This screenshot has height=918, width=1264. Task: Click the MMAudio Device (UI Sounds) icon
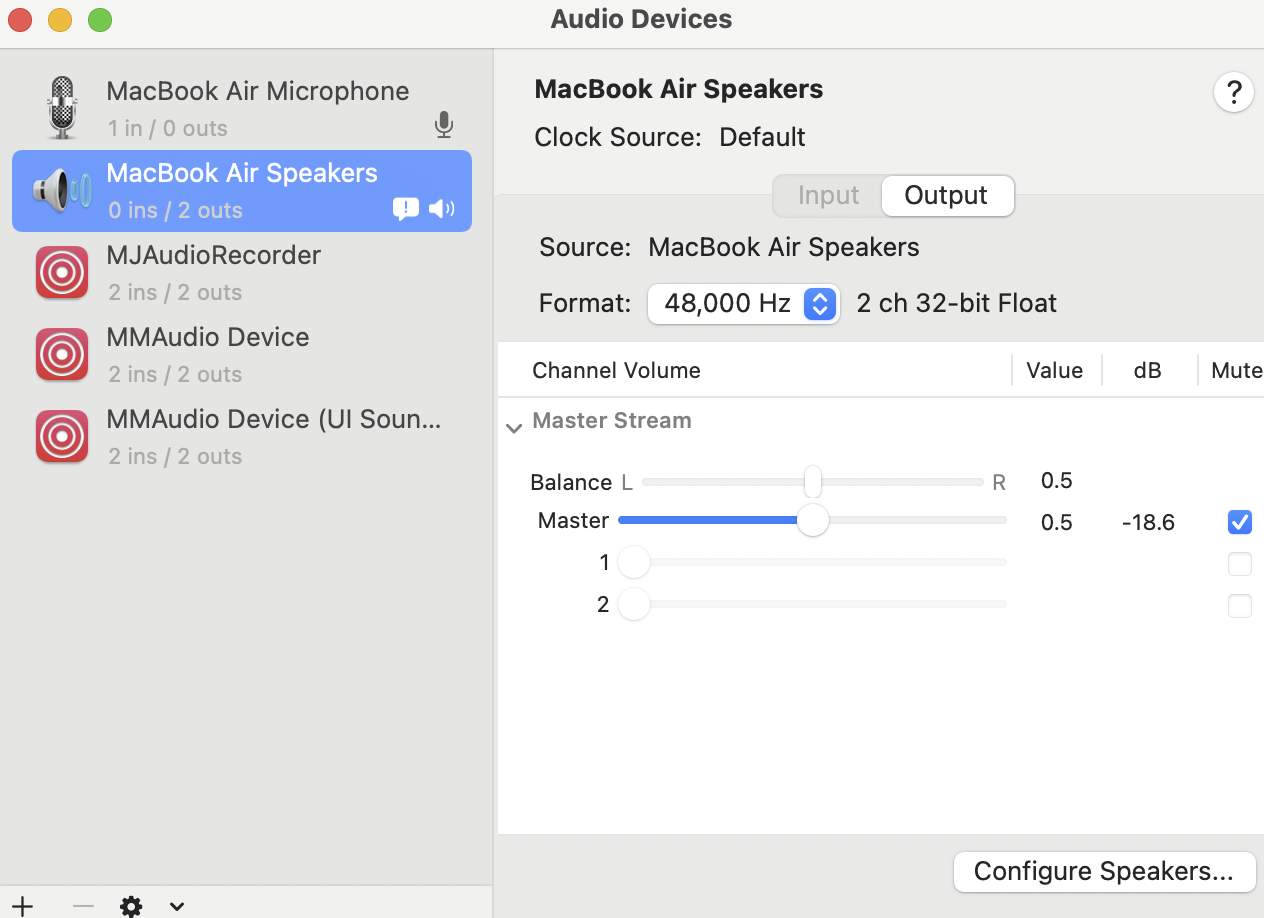(62, 436)
